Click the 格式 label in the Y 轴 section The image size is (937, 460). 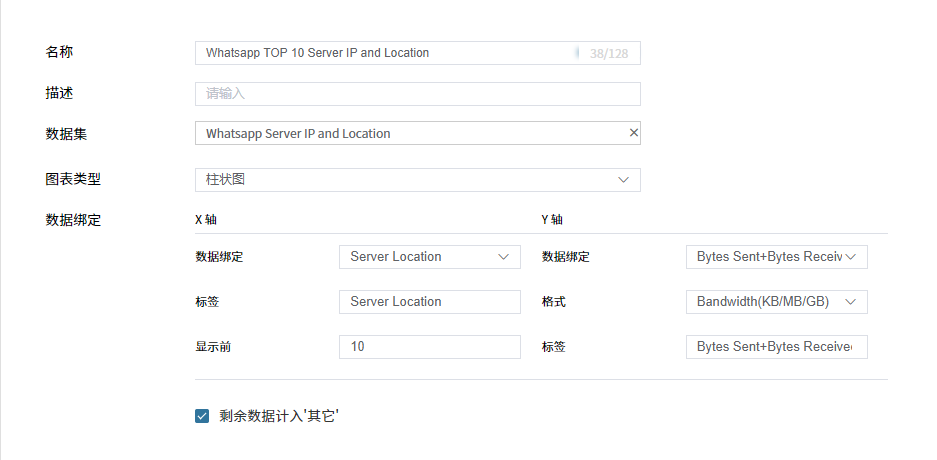(554, 302)
